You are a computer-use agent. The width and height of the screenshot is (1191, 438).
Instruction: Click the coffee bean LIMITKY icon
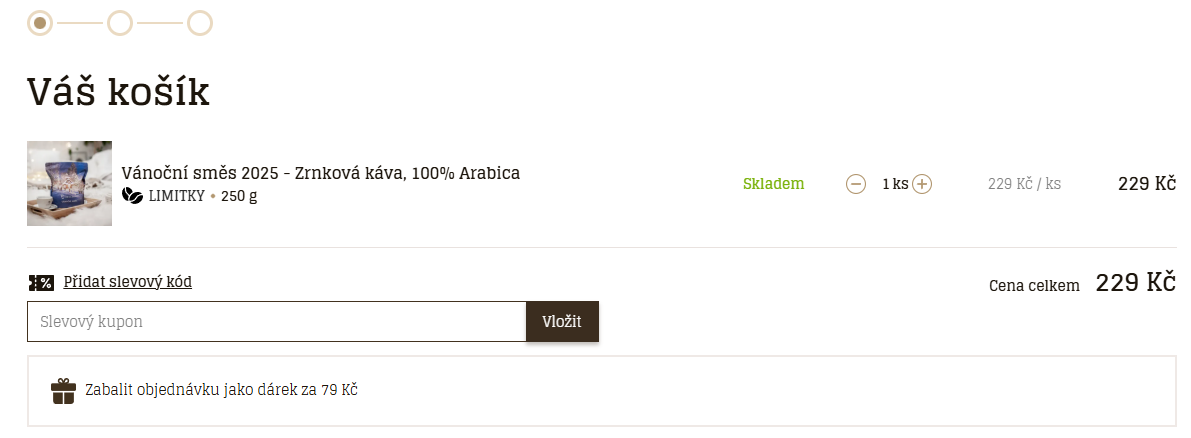pyautogui.click(x=132, y=196)
